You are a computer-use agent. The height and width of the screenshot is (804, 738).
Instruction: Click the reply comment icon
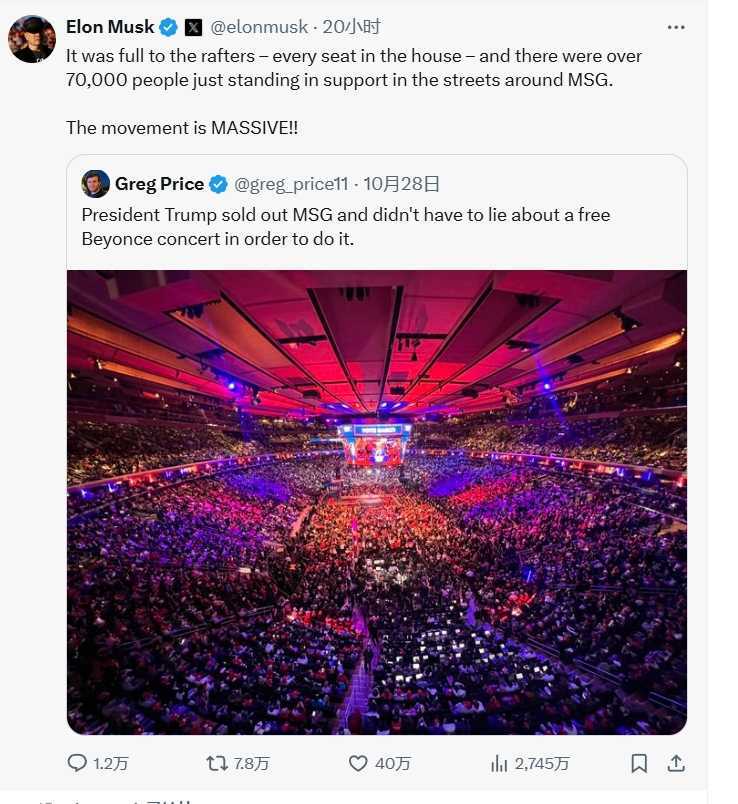click(77, 763)
